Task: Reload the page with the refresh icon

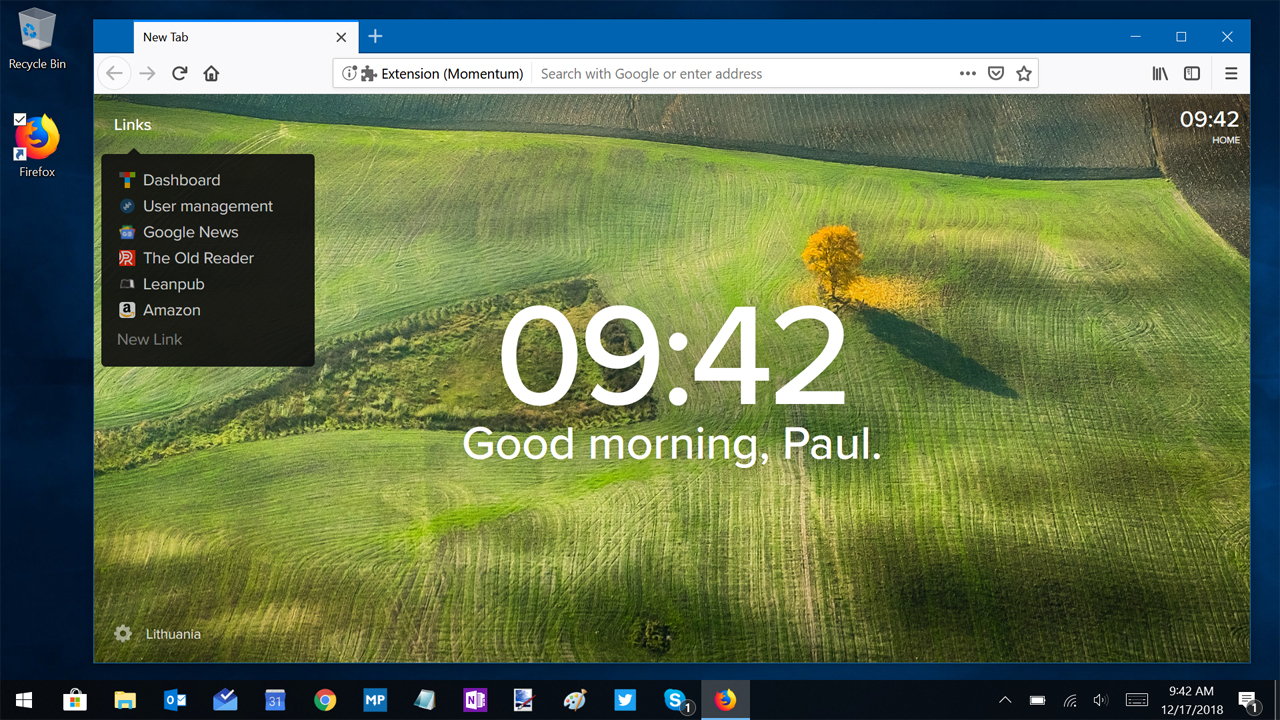Action: [x=180, y=73]
